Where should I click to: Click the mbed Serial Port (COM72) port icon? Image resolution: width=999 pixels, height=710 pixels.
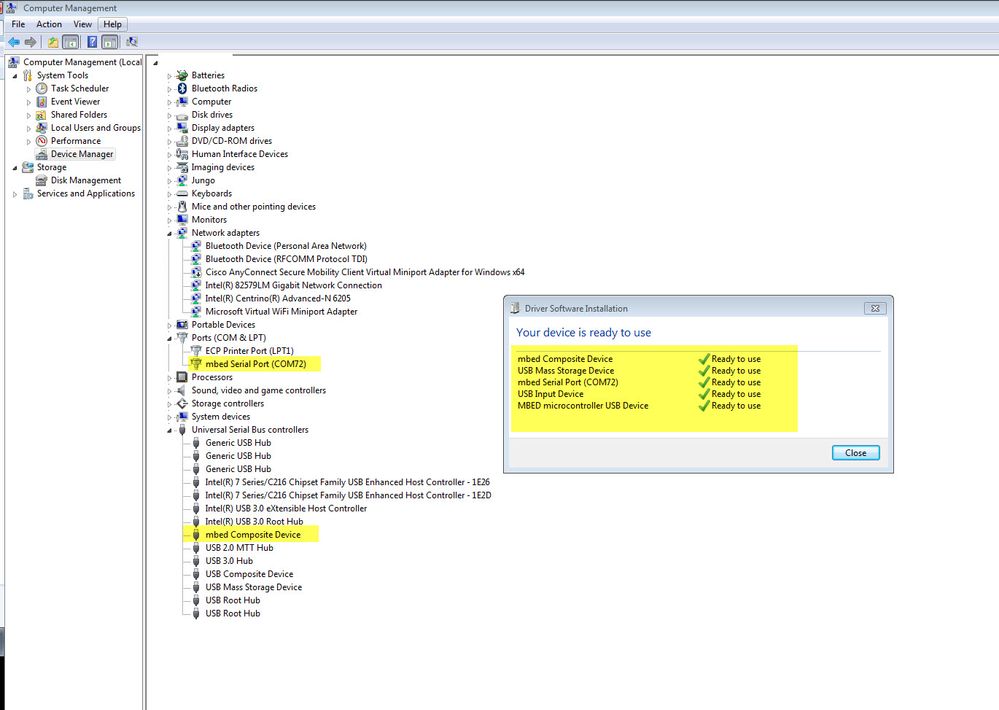(196, 364)
